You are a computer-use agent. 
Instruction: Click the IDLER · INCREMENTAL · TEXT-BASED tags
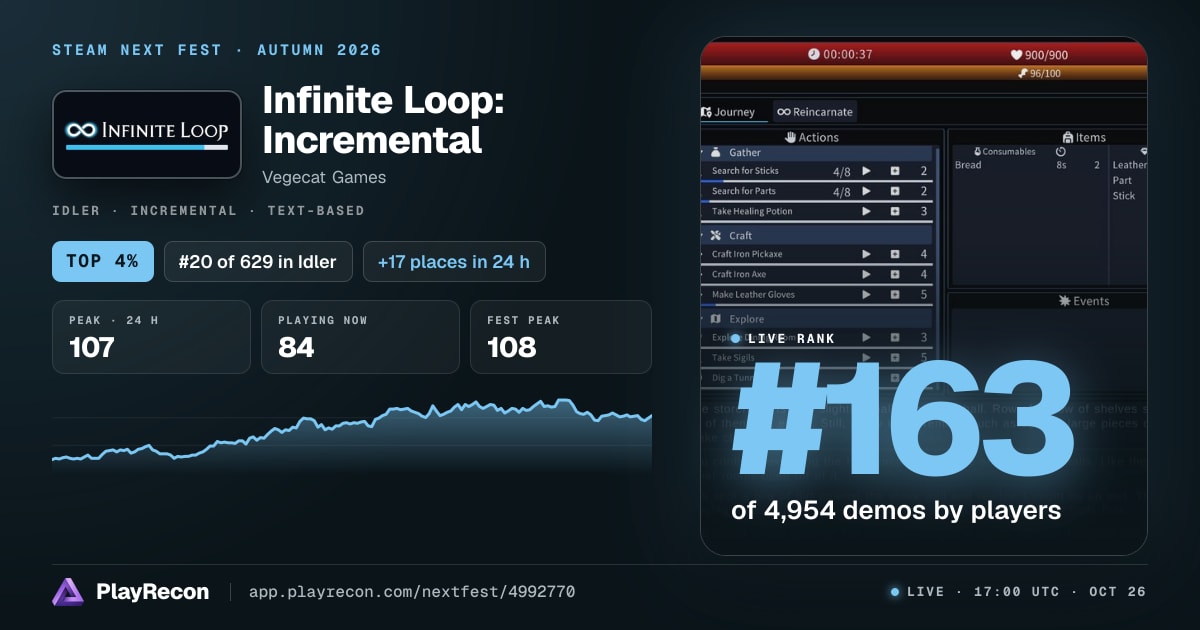(208, 211)
